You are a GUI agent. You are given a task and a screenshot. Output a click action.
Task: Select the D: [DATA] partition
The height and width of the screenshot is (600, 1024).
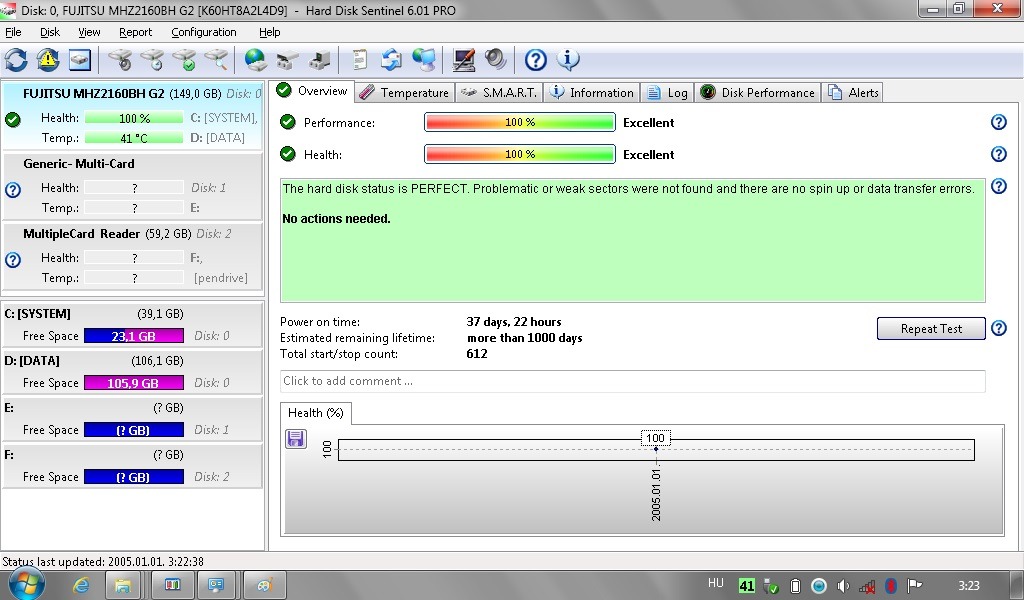coord(132,371)
